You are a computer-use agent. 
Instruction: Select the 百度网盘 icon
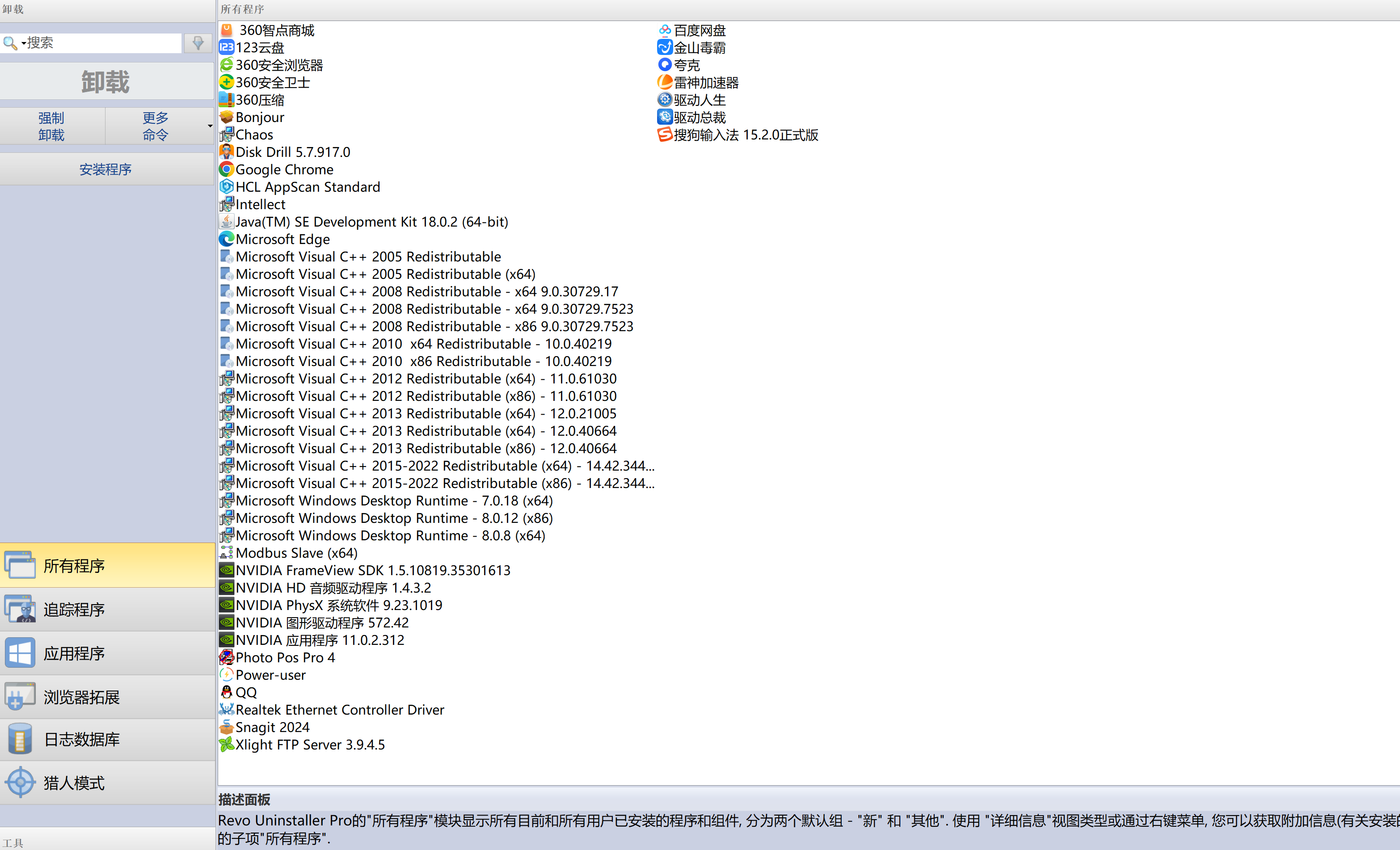(x=664, y=30)
